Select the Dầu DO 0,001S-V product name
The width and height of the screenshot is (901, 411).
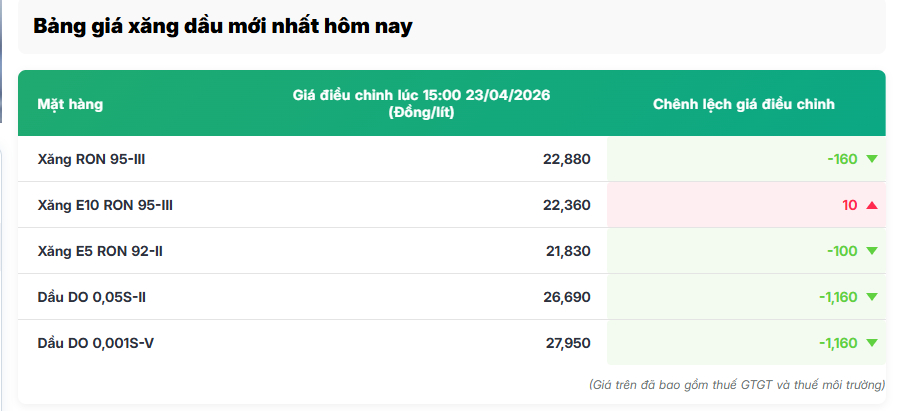[x=95, y=343]
